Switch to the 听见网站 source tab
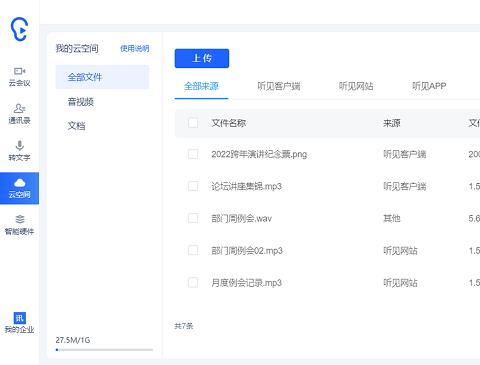Screen dimensions: 480x365 [x=356, y=86]
